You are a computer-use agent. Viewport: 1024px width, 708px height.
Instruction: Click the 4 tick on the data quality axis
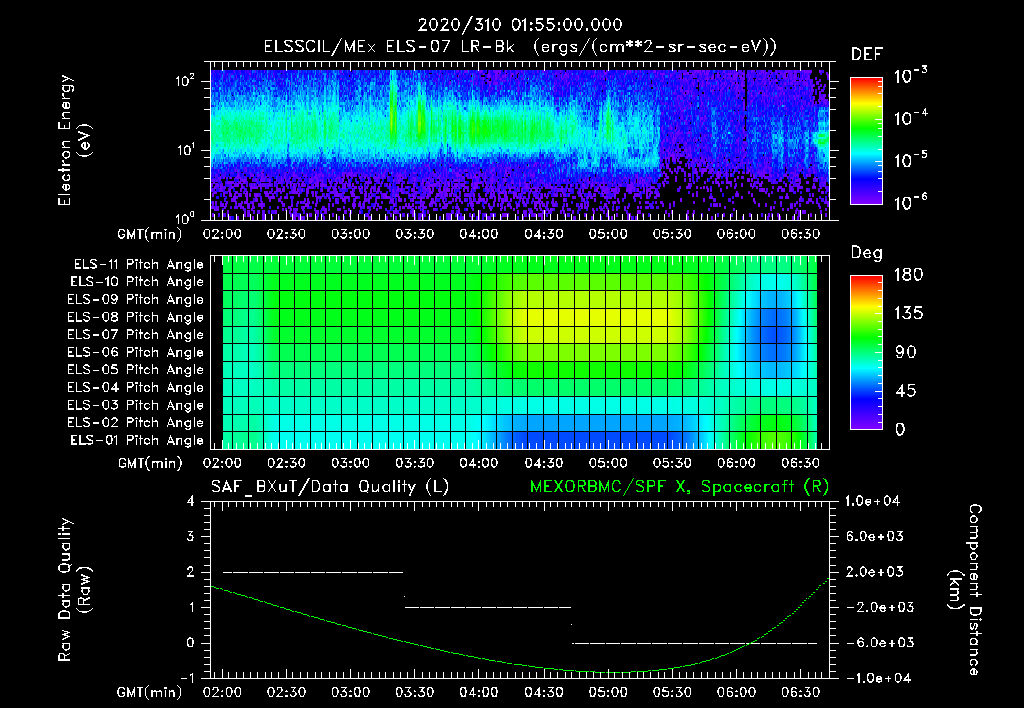click(190, 501)
